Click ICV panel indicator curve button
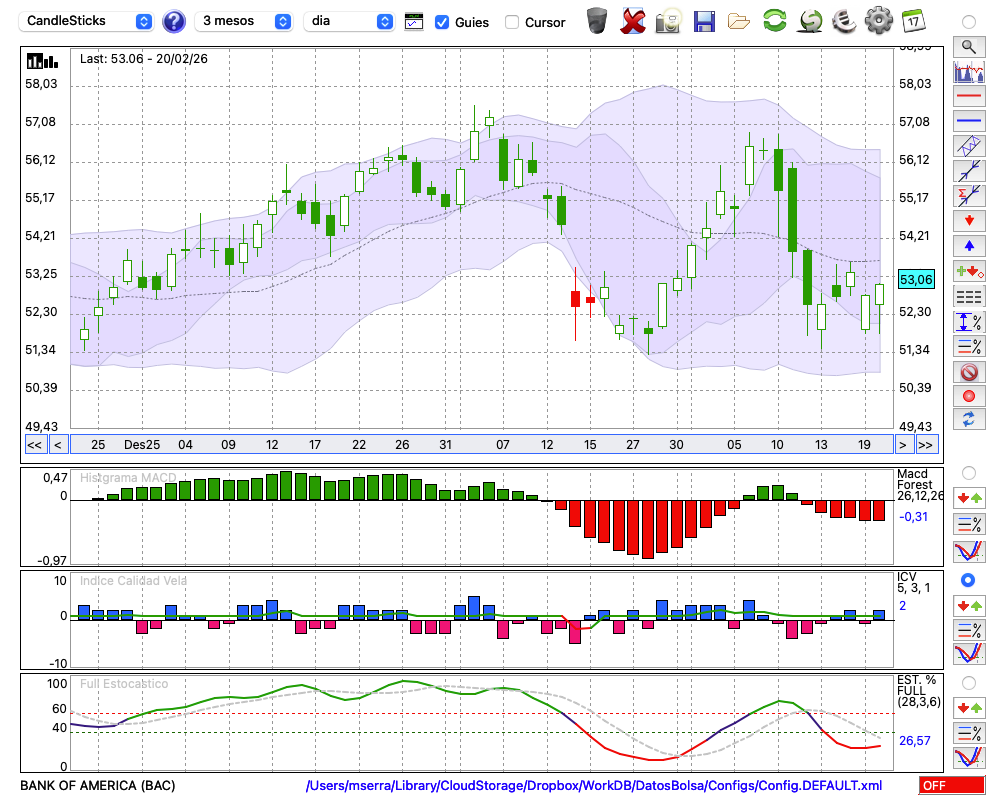The width and height of the screenshot is (1000, 800). tap(969, 654)
